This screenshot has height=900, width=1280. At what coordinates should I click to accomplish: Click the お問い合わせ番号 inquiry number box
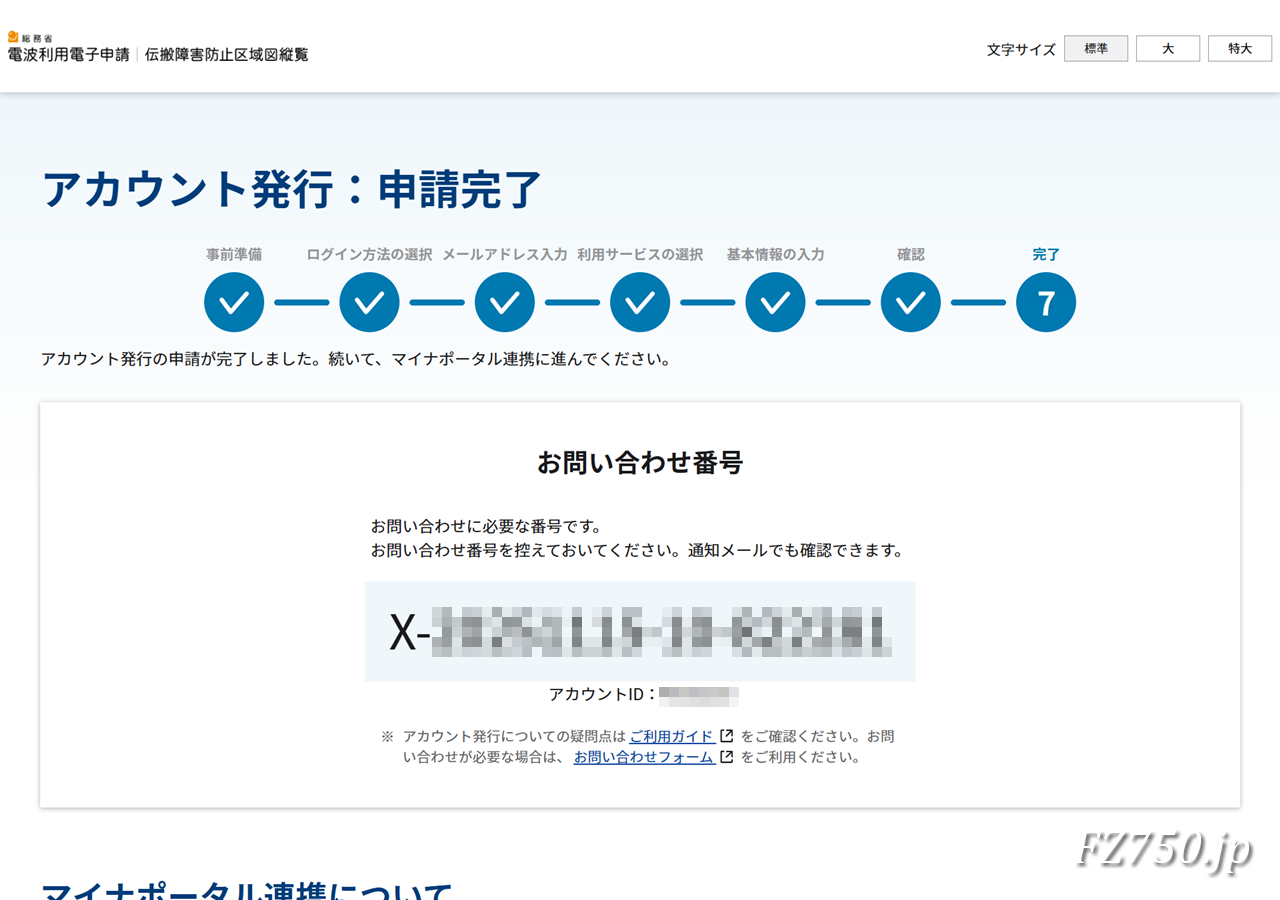point(640,631)
